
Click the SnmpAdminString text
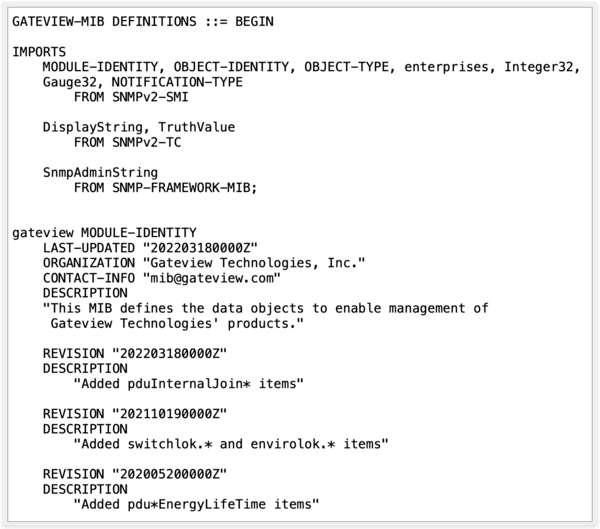[x=100, y=171]
